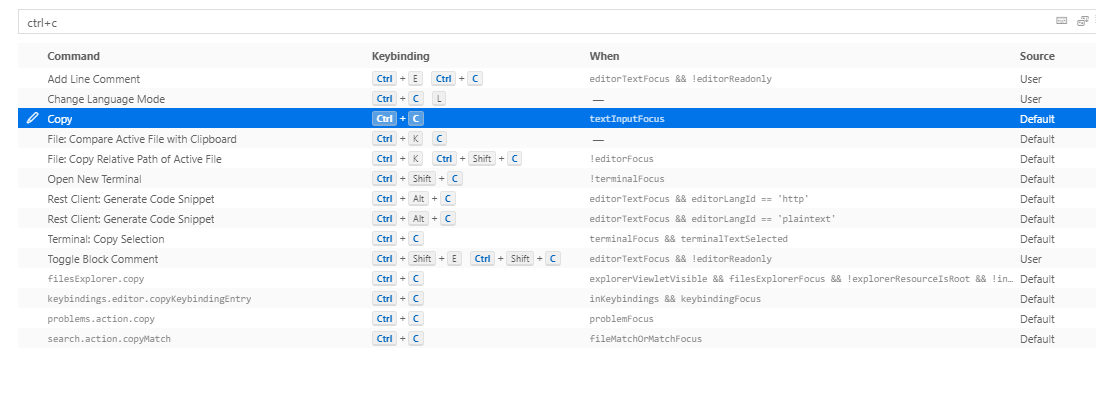Click the Toggle Block Comment keybinding chord
1096x414 pixels.
(x=467, y=259)
